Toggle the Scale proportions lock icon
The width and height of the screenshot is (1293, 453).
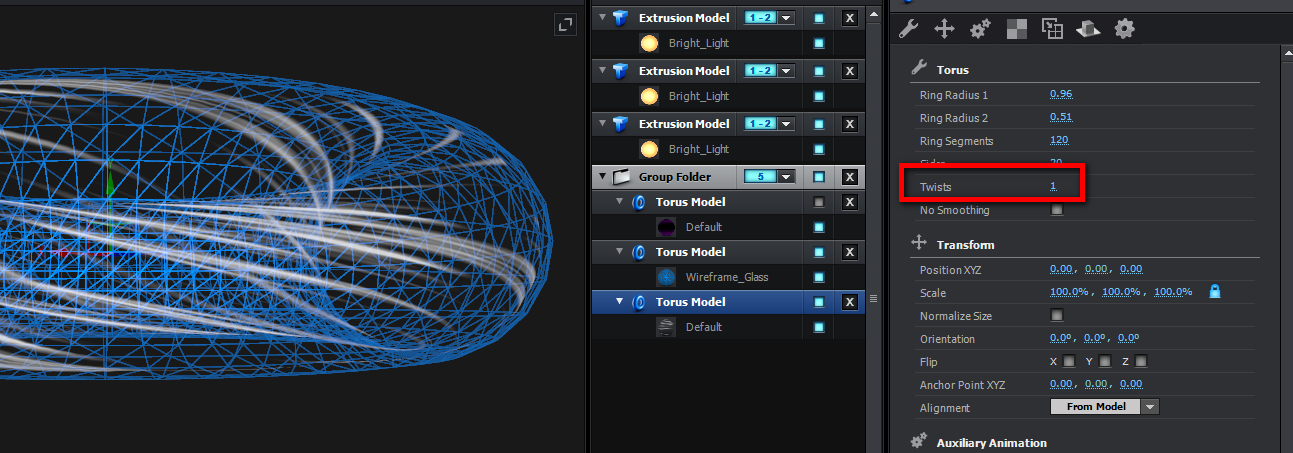pyautogui.click(x=1215, y=292)
